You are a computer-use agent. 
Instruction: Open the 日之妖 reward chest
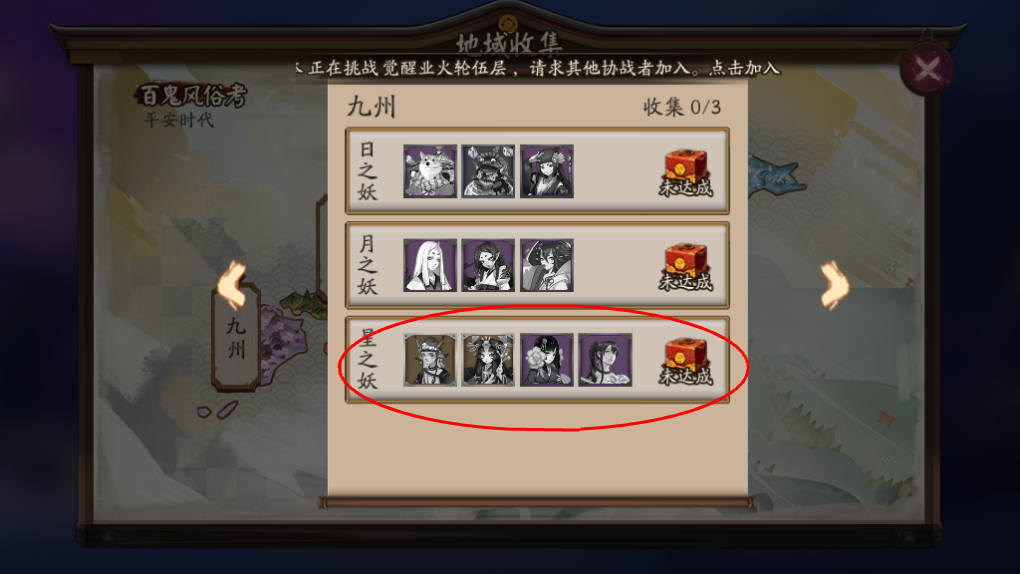pos(686,173)
